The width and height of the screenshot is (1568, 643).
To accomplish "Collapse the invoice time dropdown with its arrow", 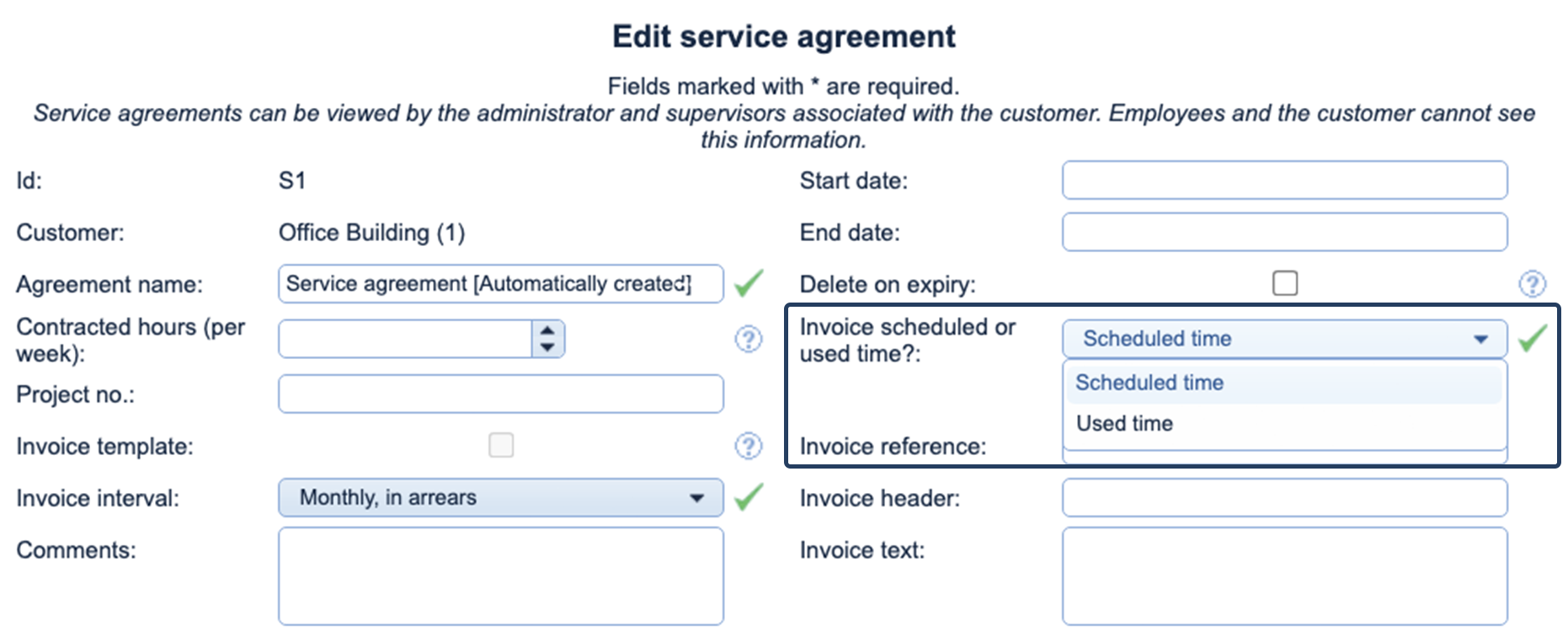I will [x=1481, y=339].
